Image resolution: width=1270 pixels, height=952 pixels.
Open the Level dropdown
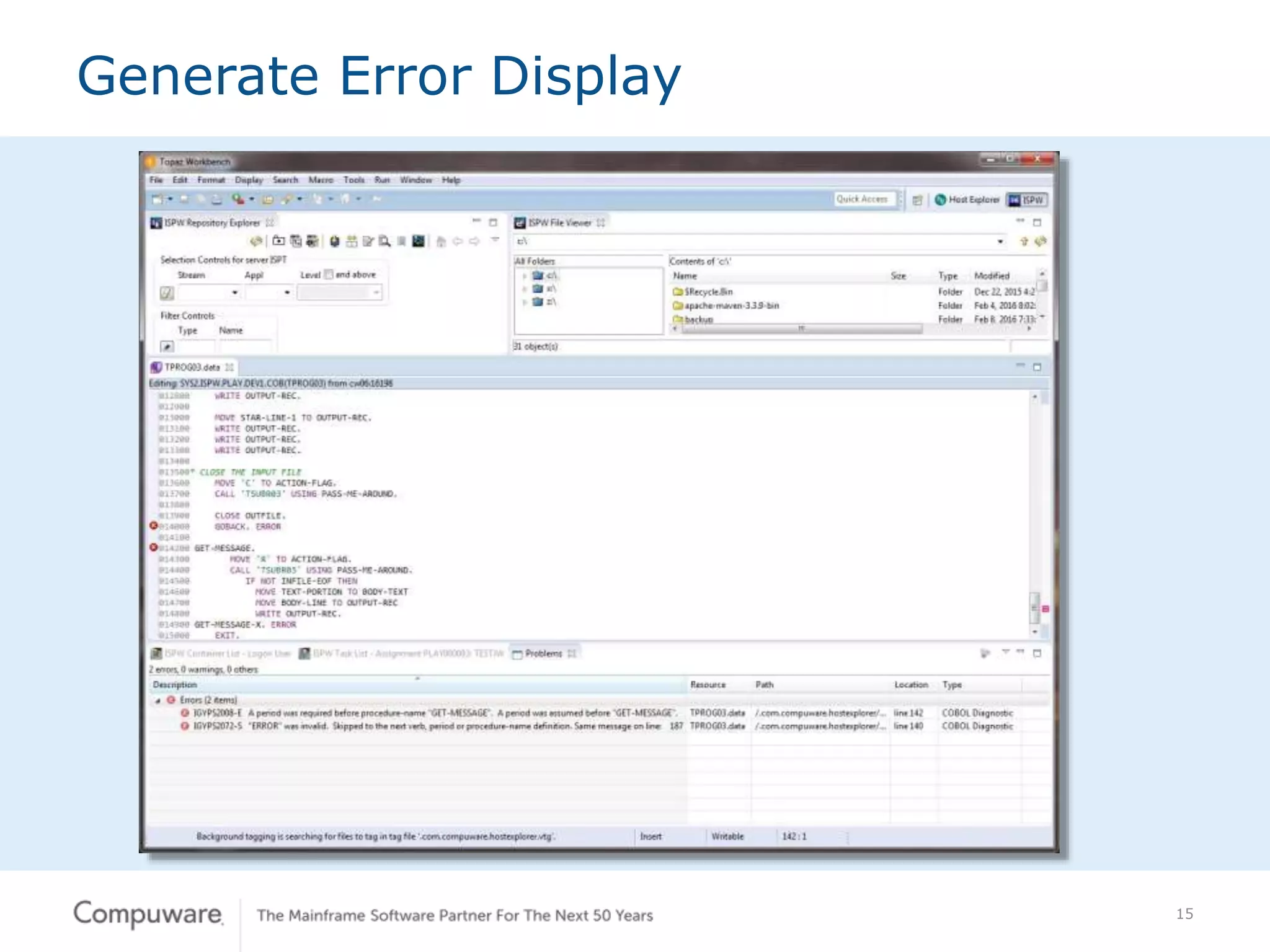point(376,293)
